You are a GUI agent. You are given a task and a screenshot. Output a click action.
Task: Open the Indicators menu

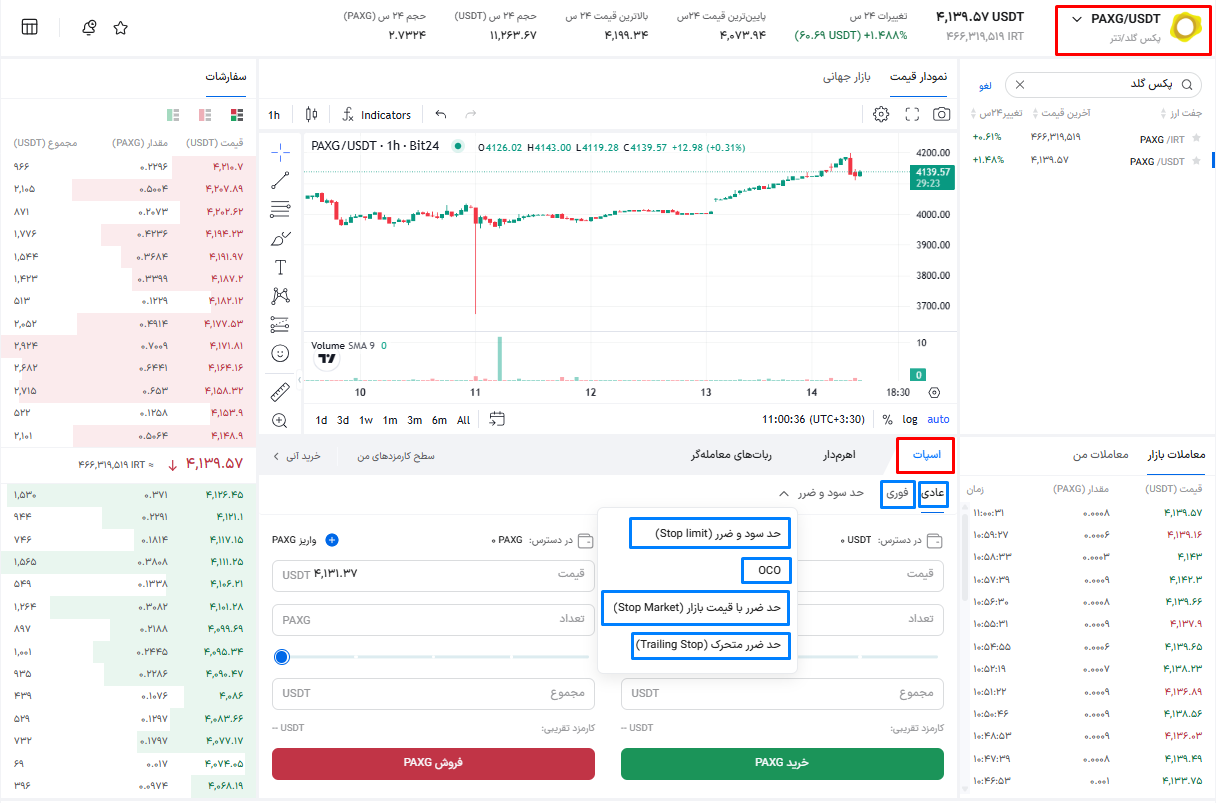pyautogui.click(x=376, y=115)
